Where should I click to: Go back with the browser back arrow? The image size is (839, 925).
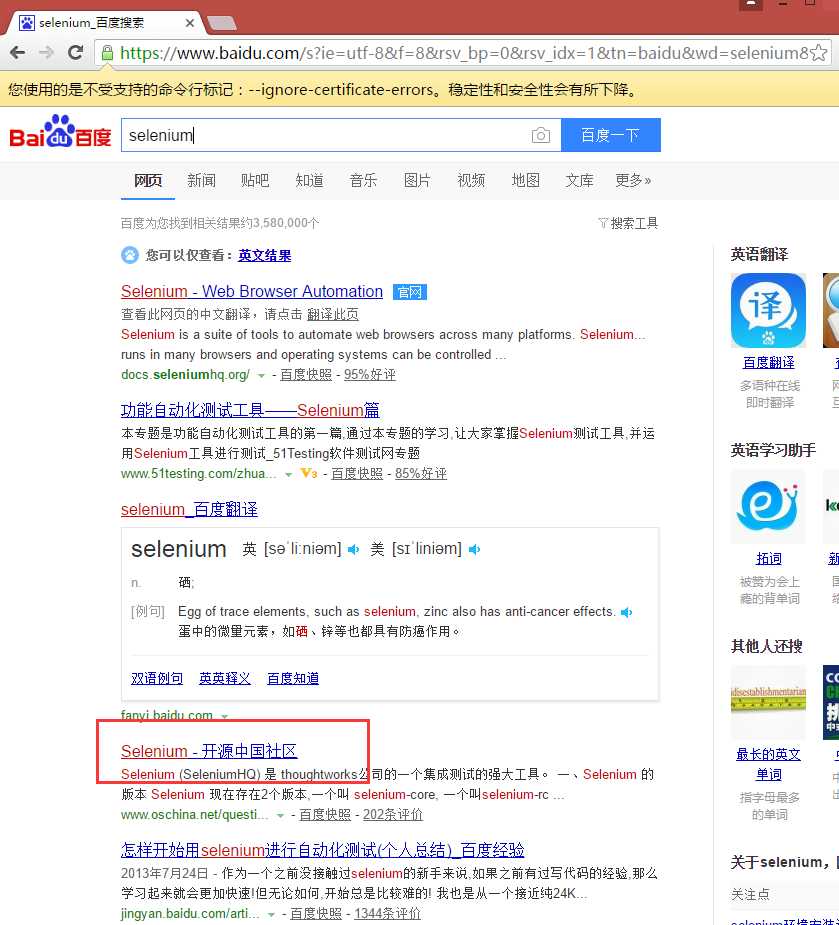coord(18,53)
